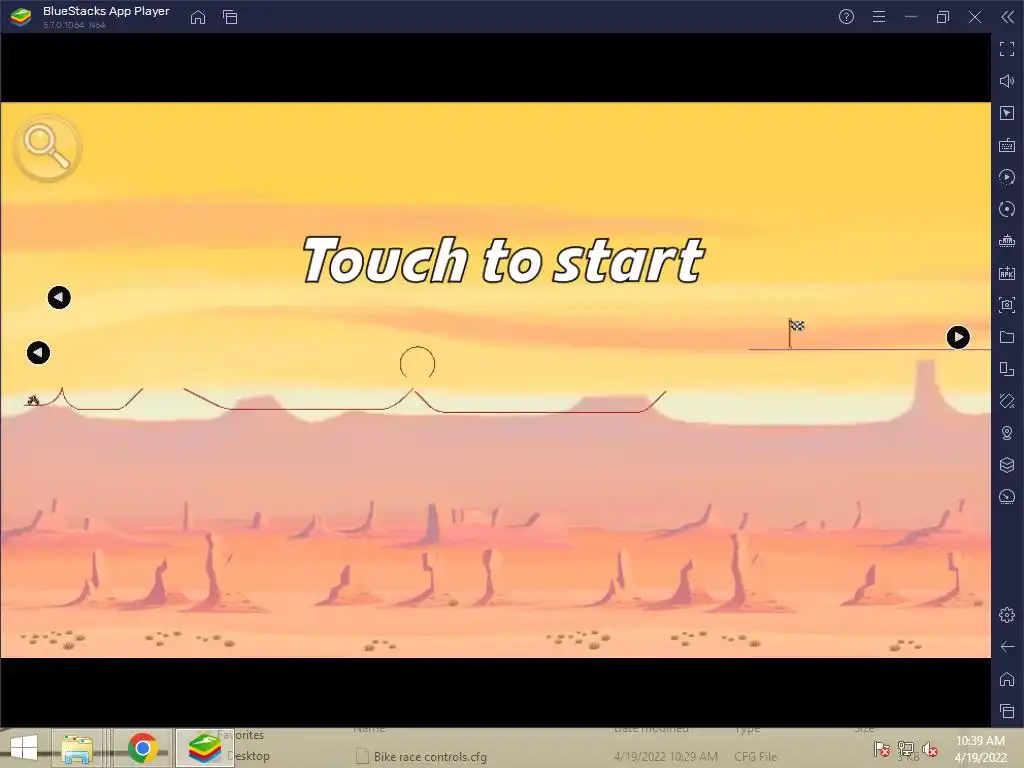The image size is (1024, 768).
Task: Click the loop circle on the track
Action: (417, 364)
